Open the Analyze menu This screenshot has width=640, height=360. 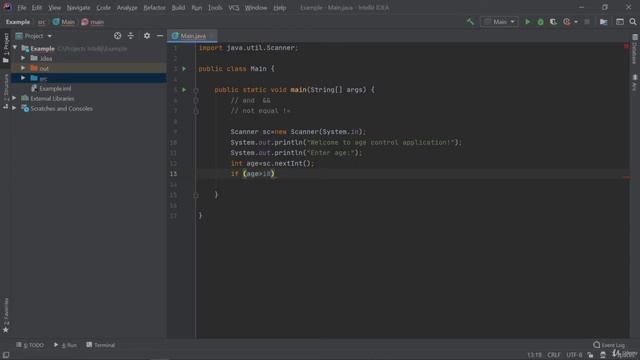(x=127, y=8)
